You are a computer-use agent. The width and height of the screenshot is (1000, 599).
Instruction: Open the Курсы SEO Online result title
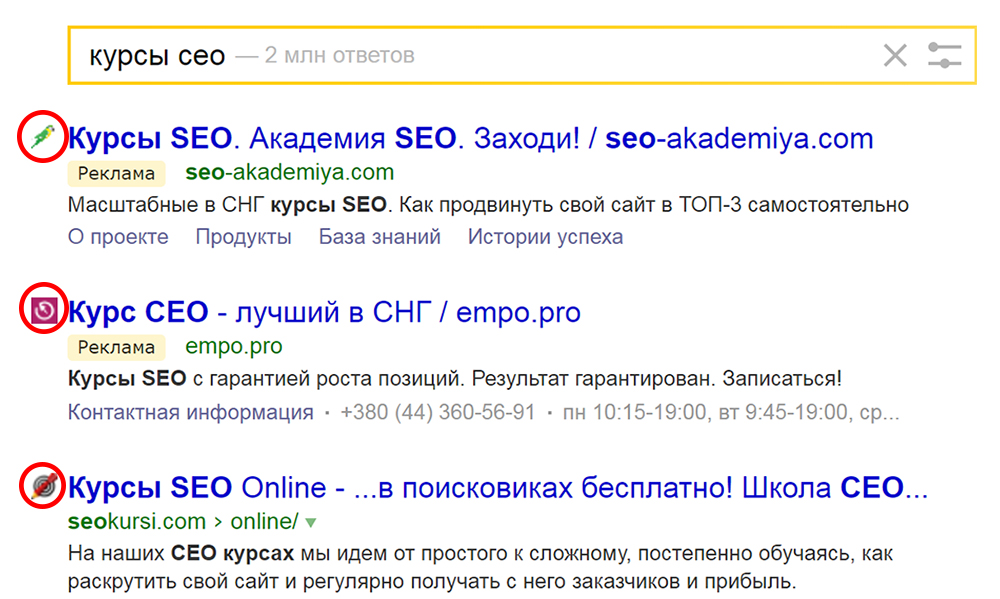tap(498, 488)
